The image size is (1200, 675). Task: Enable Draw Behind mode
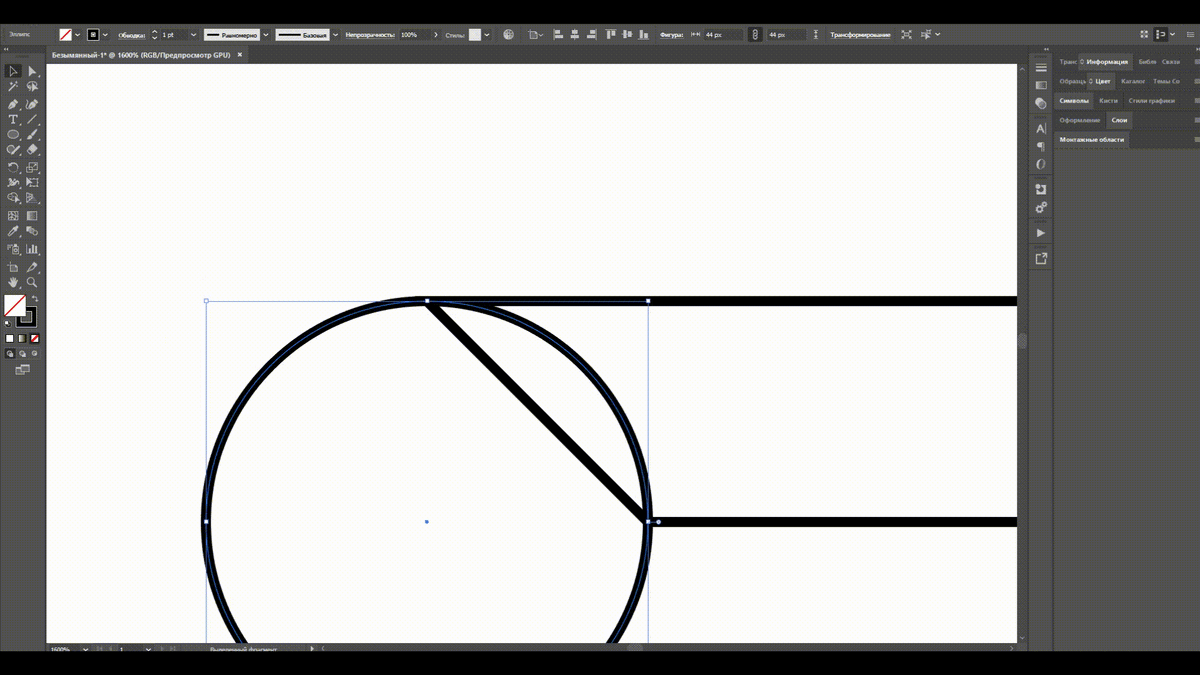pyautogui.click(x=22, y=354)
